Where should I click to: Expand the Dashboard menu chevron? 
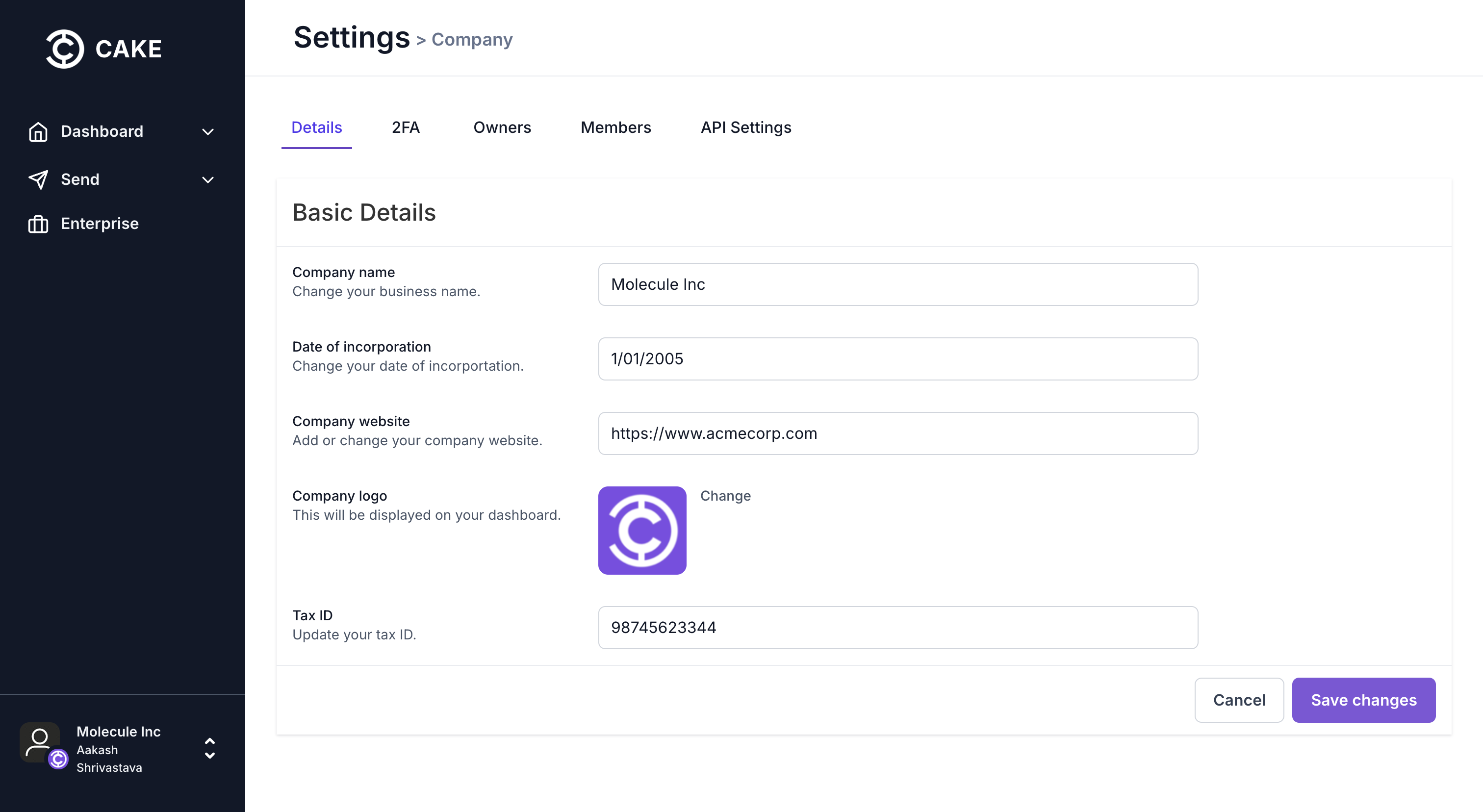click(x=208, y=132)
